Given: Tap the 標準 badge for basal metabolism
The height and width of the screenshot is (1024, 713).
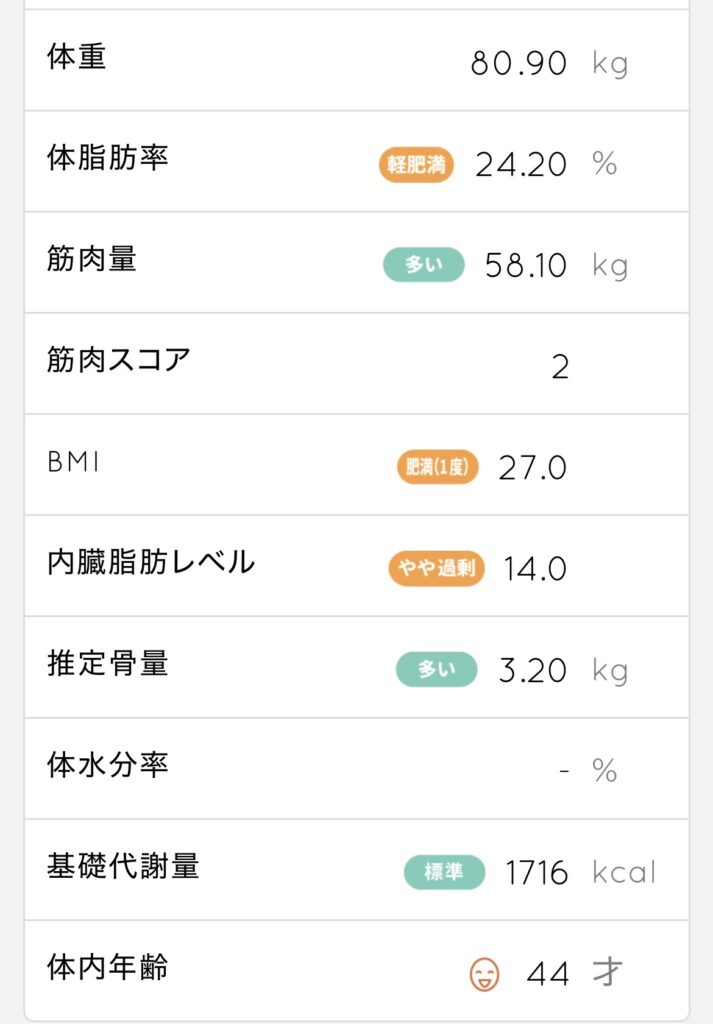Looking at the screenshot, I should click(444, 872).
